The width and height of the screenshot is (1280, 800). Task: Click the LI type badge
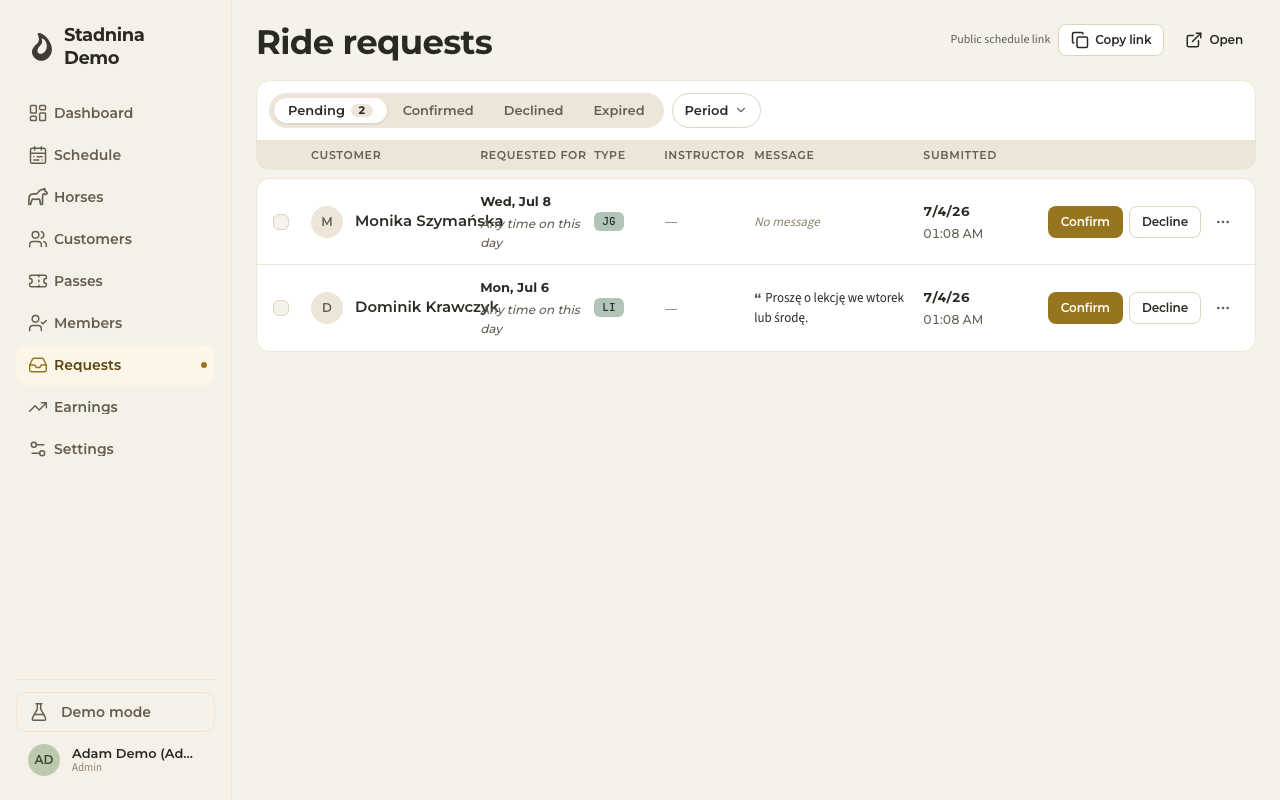(x=609, y=308)
